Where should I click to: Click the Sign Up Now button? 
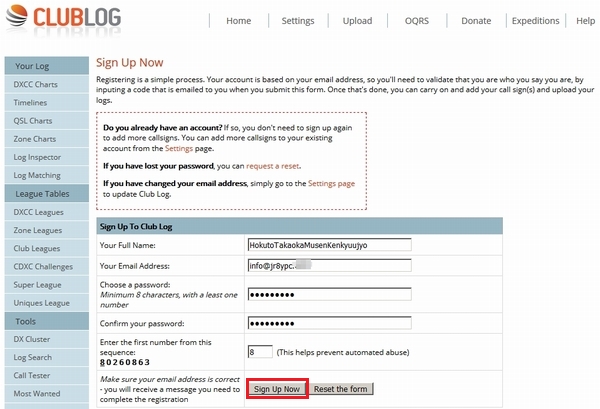(277, 389)
